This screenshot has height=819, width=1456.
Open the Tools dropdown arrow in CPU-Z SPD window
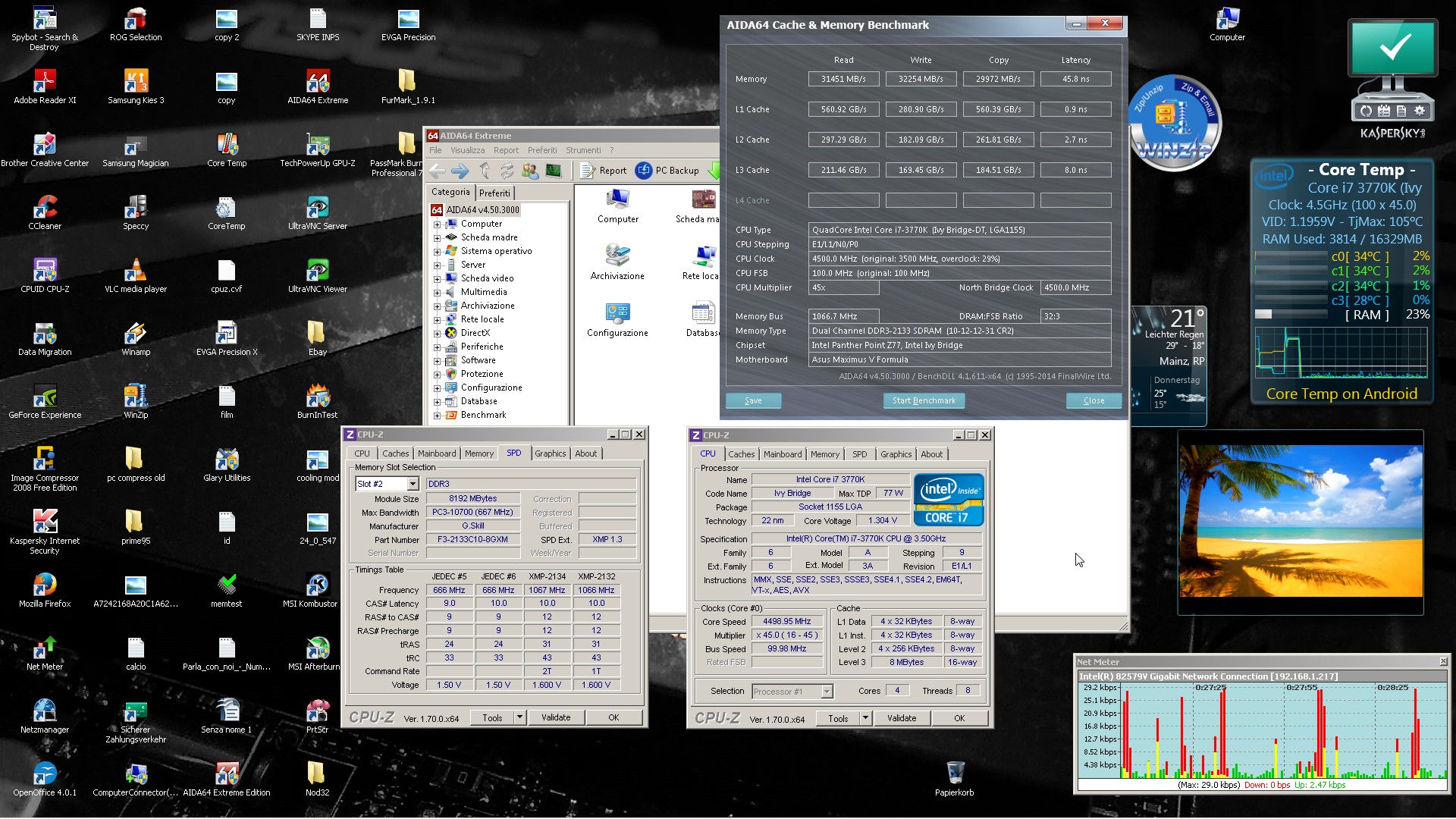(519, 717)
